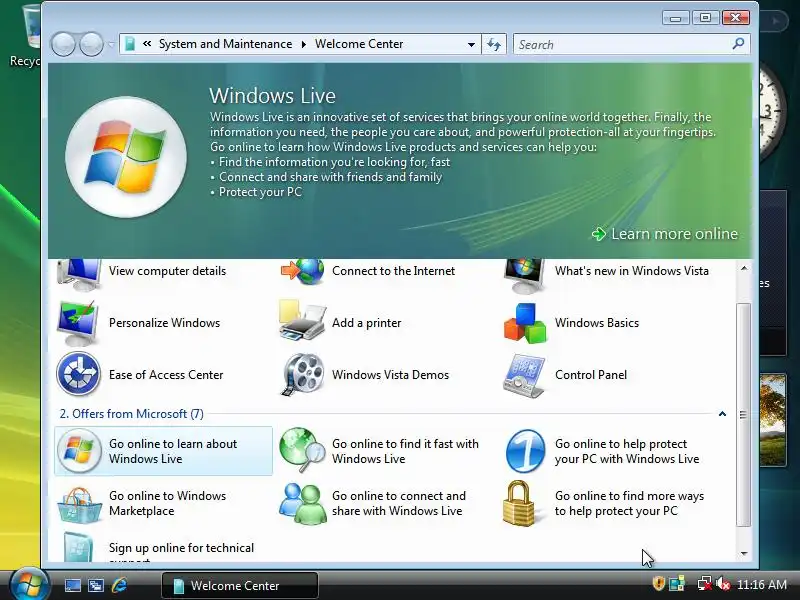This screenshot has height=600, width=800.
Task: Open the Control Panel icon
Action: tap(524, 376)
